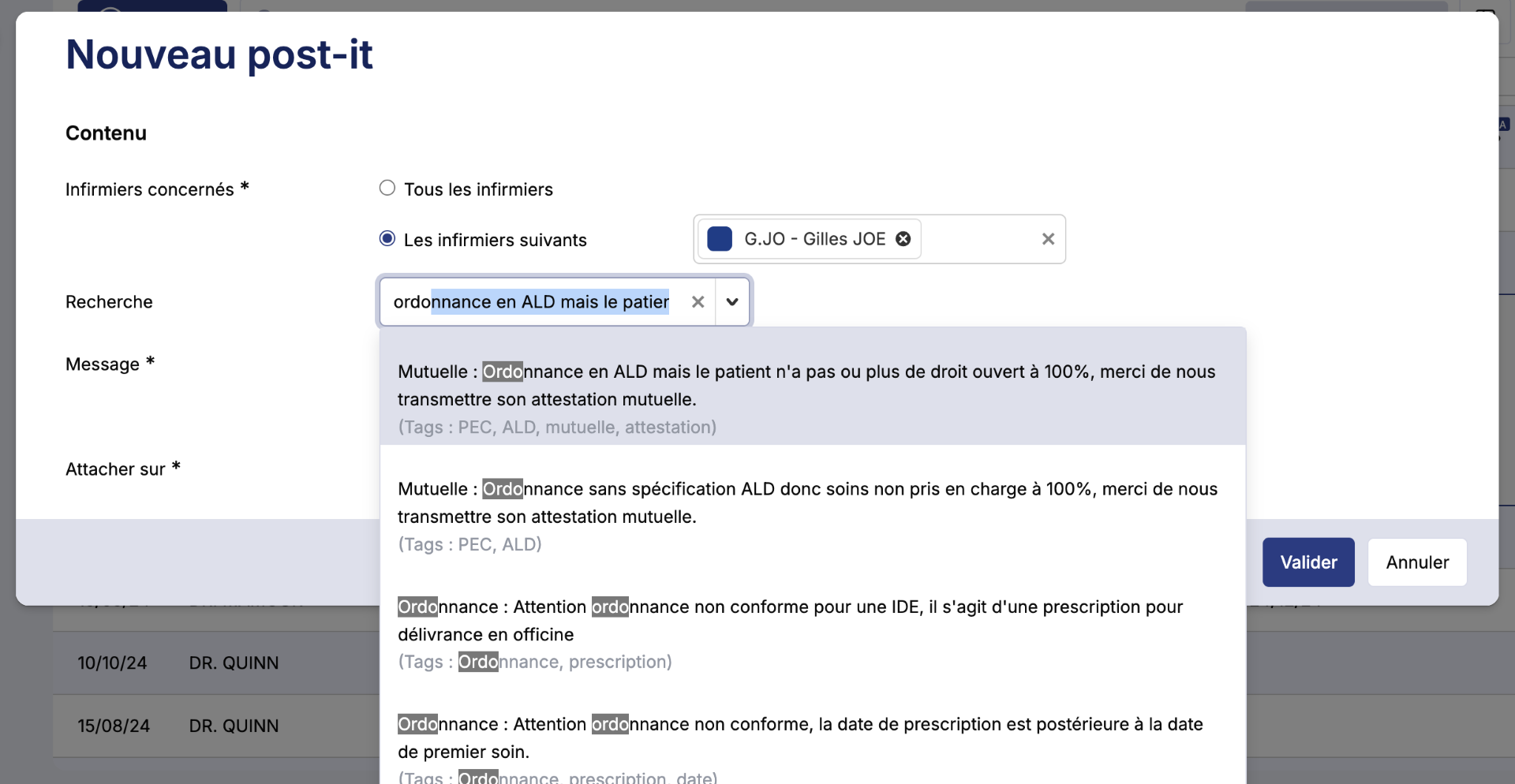1515x784 pixels.
Task: Pick the 'prescription pour délivrance en officine' suggestion
Action: 812,621
